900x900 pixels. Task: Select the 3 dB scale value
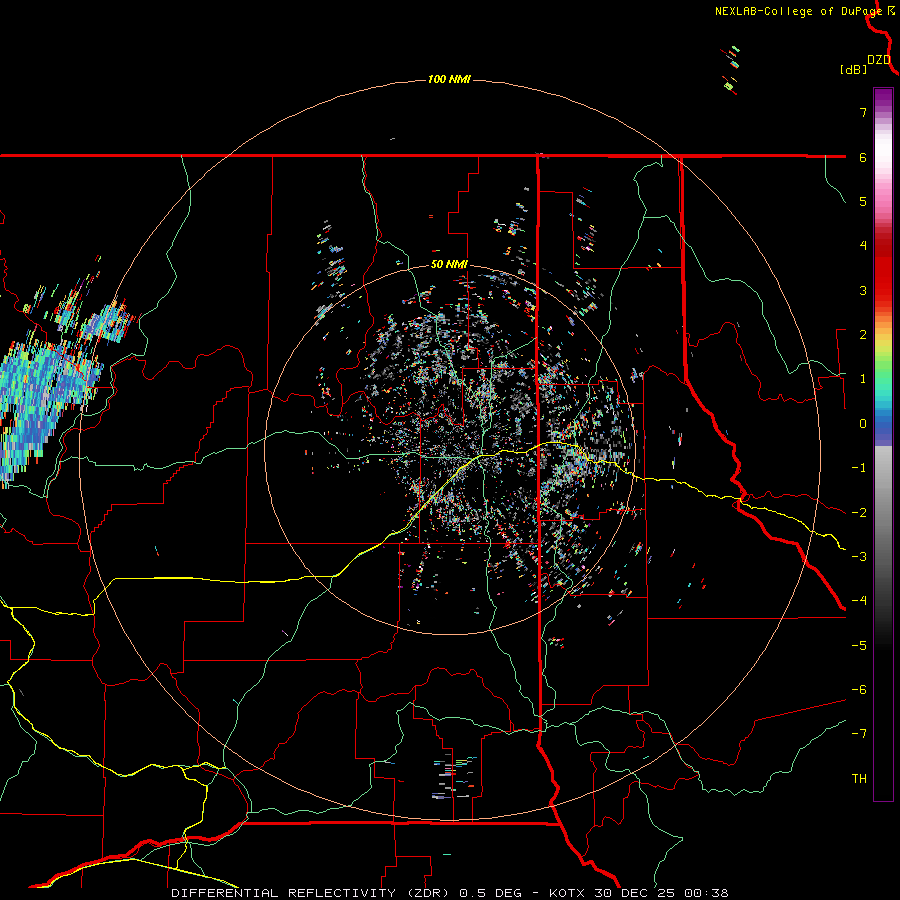pos(863,290)
